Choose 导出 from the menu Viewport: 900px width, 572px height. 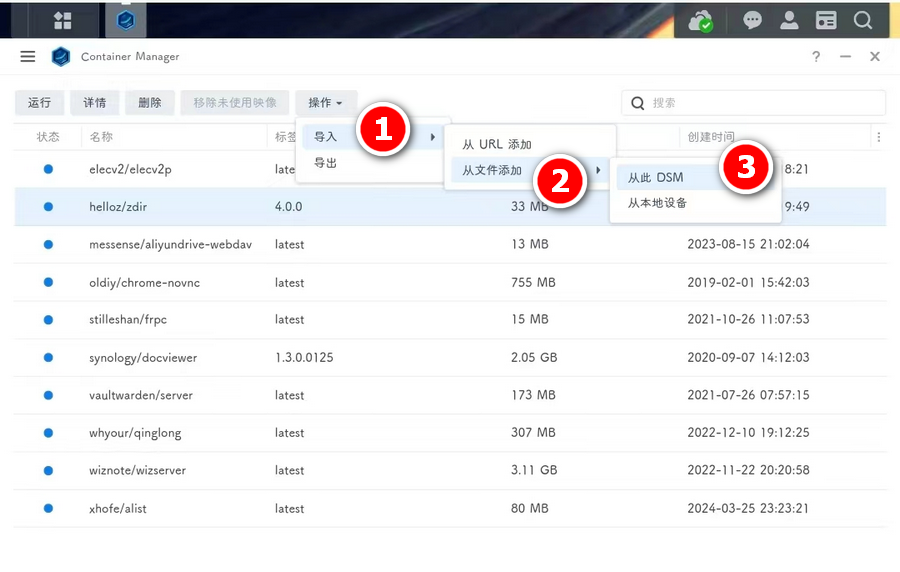point(325,163)
